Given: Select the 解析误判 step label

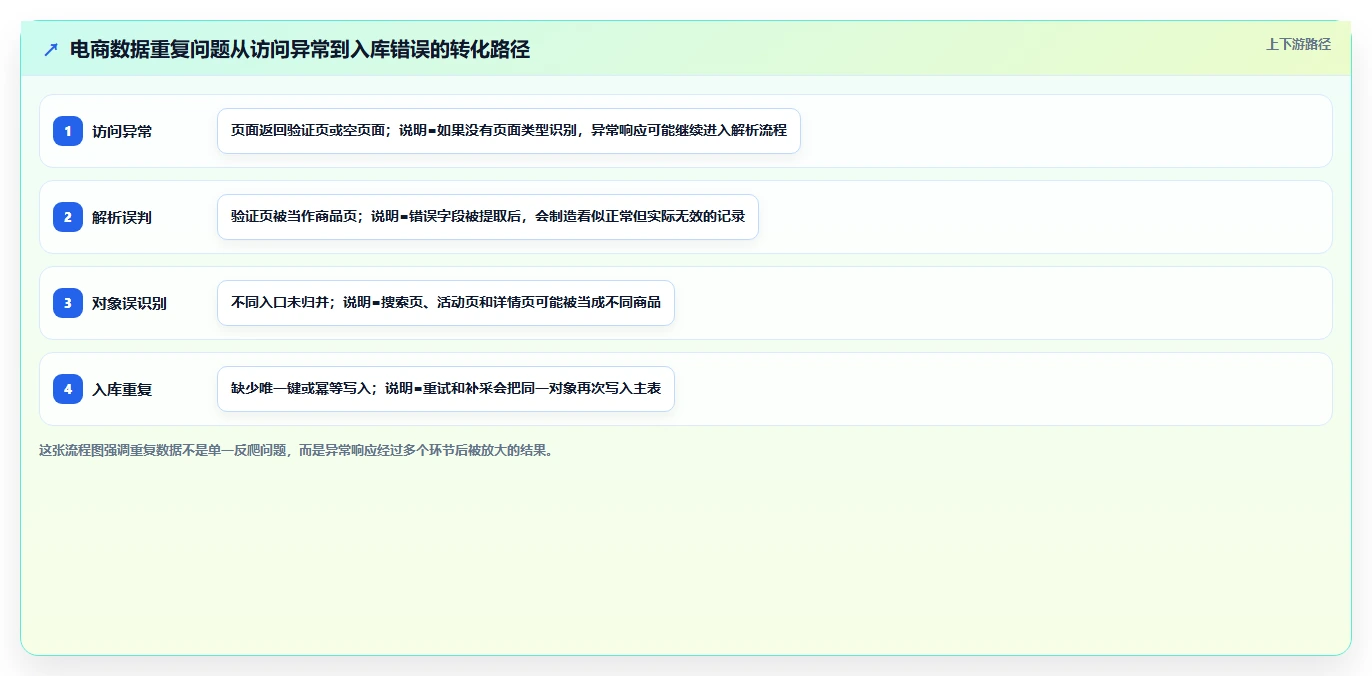Looking at the screenshot, I should point(122,217).
